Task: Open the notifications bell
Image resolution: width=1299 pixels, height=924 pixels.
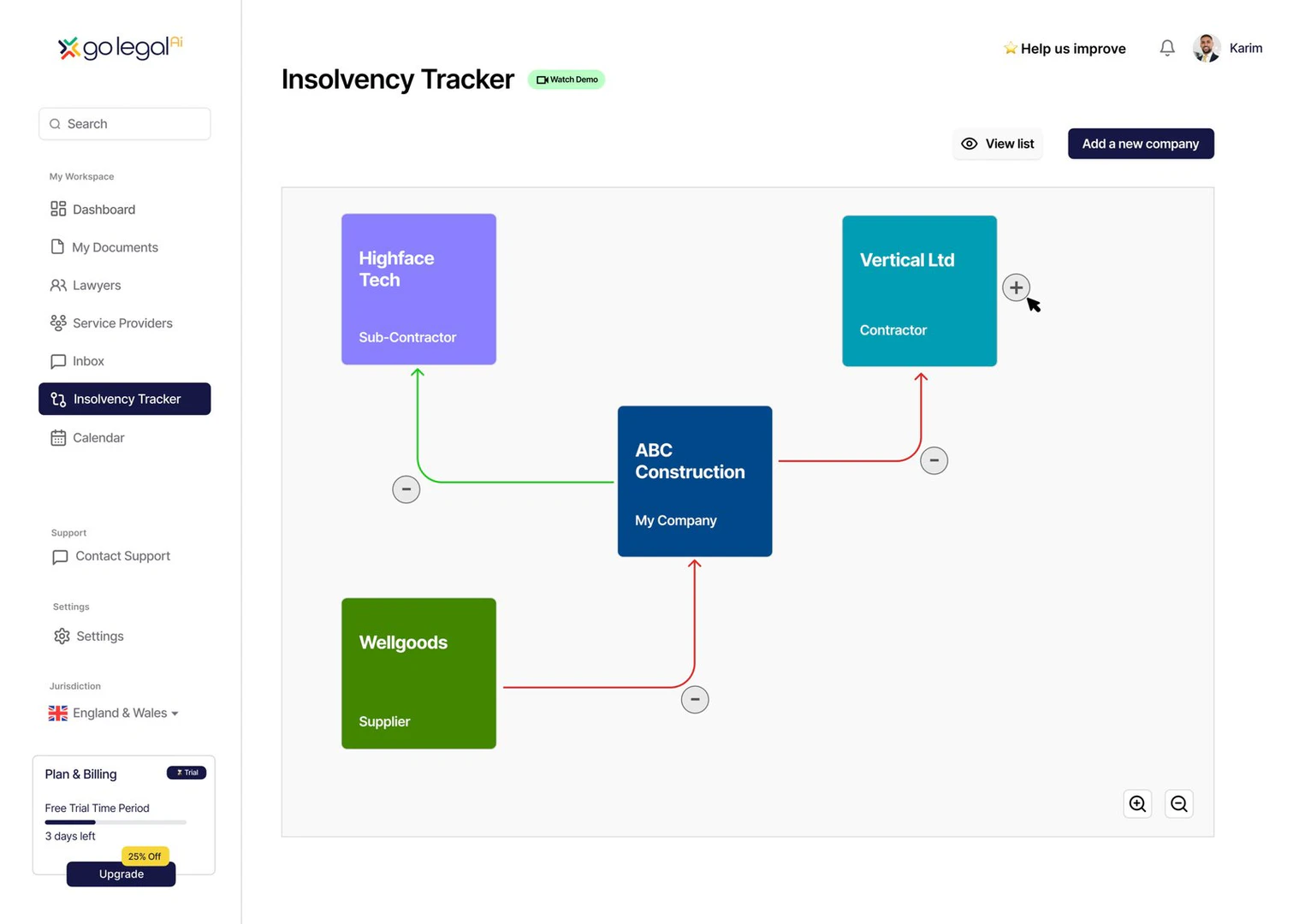Action: coord(1166,49)
